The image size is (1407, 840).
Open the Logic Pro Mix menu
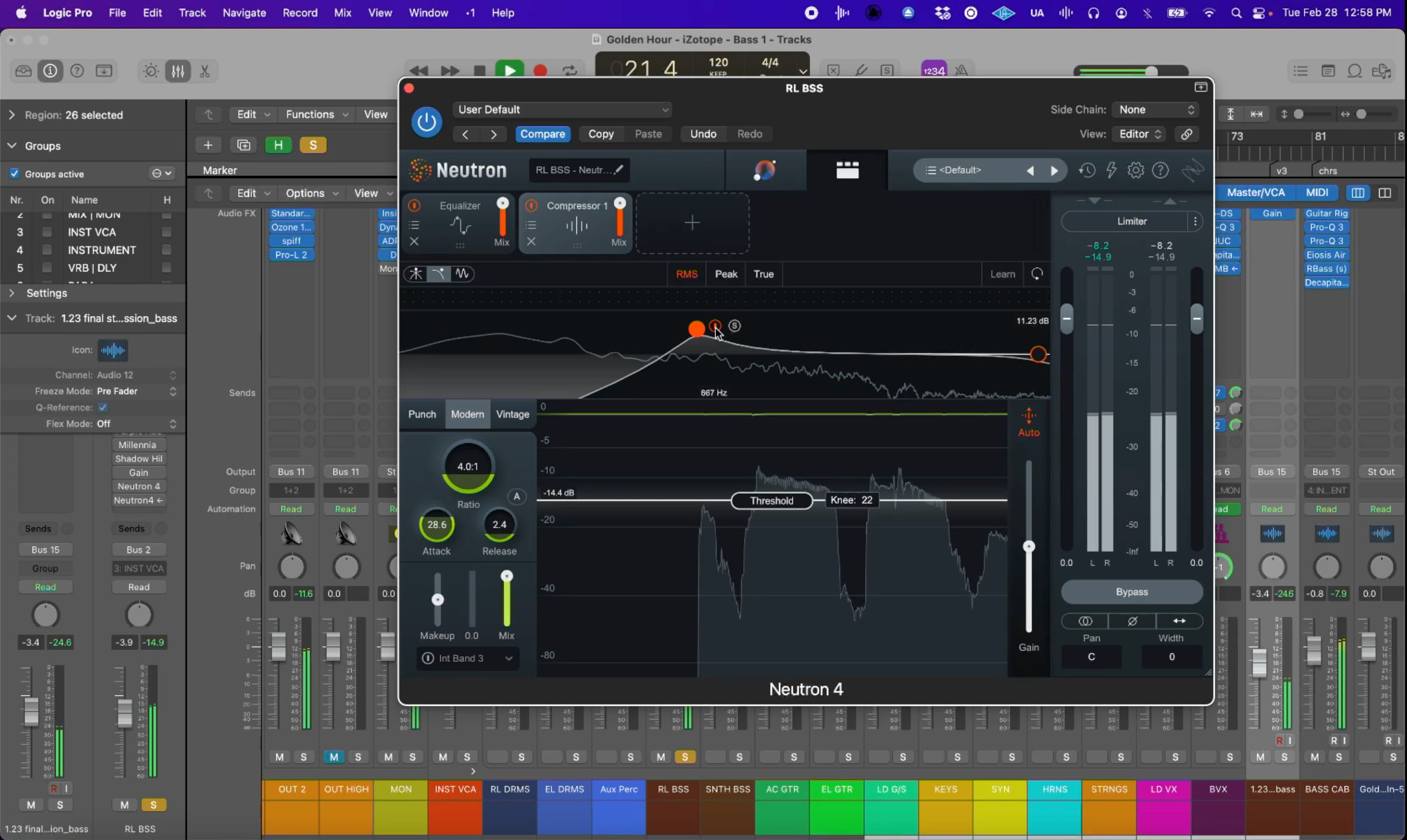click(x=342, y=12)
